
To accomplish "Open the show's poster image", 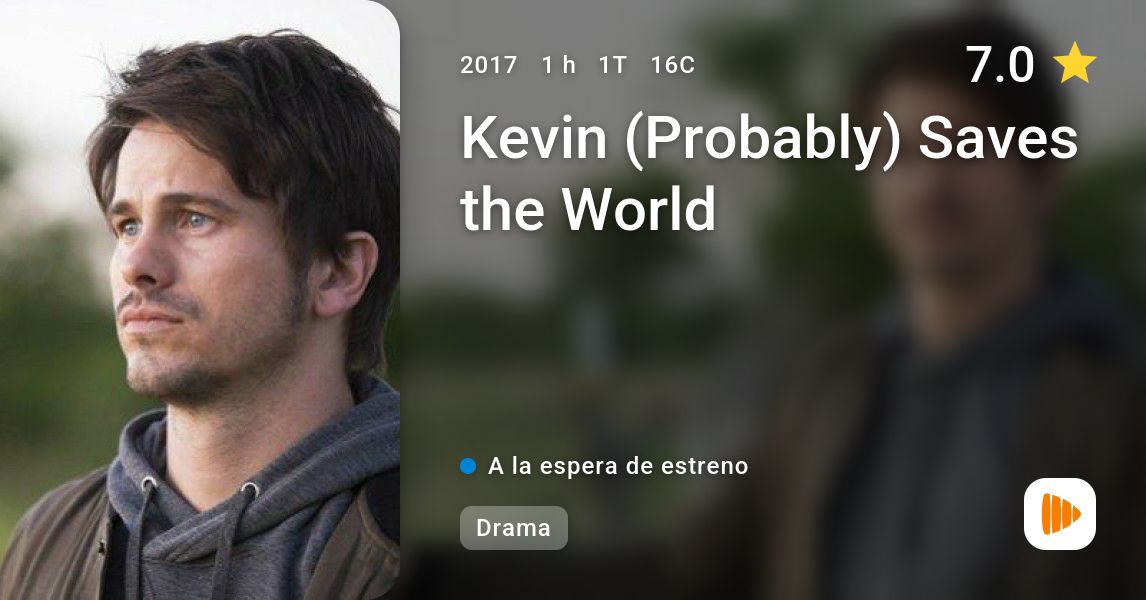I will tap(200, 300).
